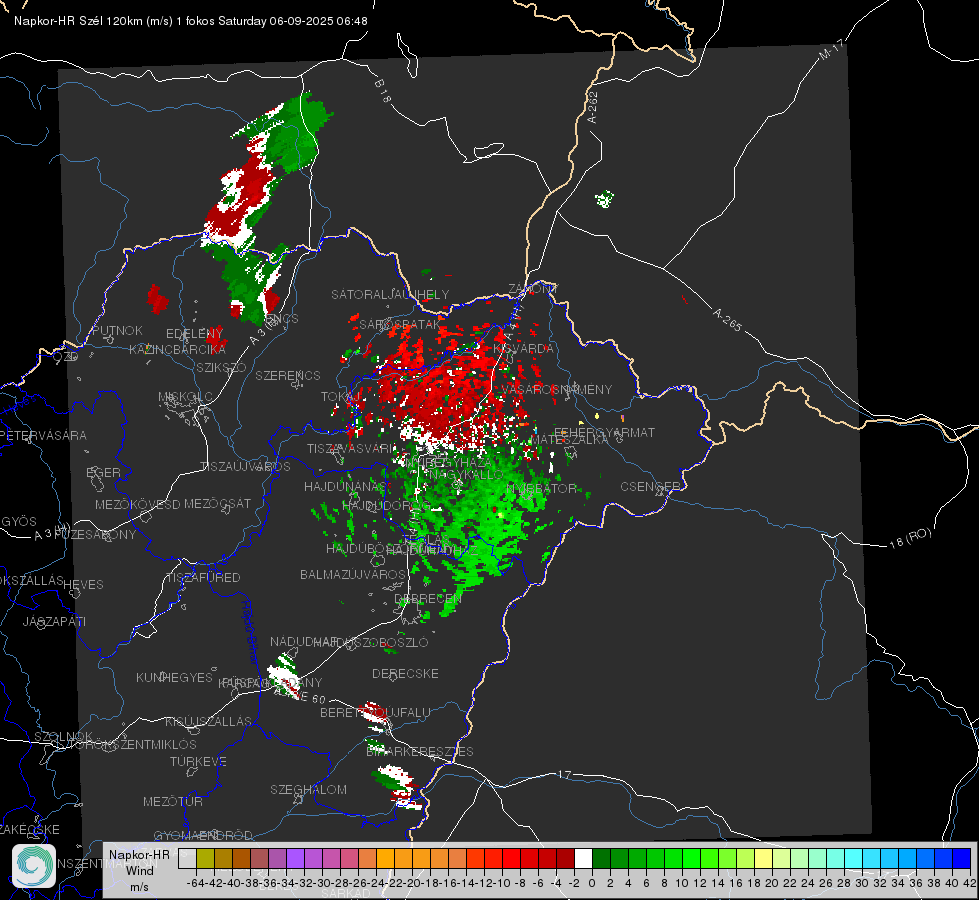The width and height of the screenshot is (979, 900).
Task: Click the KISÚJSZÁLLÁS label
Action: tap(208, 721)
